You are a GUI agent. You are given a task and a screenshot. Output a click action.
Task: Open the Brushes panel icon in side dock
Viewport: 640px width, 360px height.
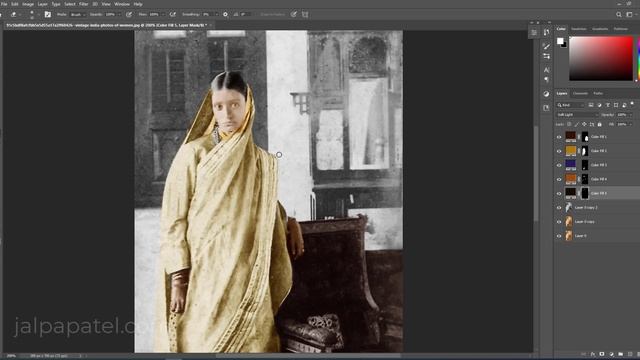point(546,47)
